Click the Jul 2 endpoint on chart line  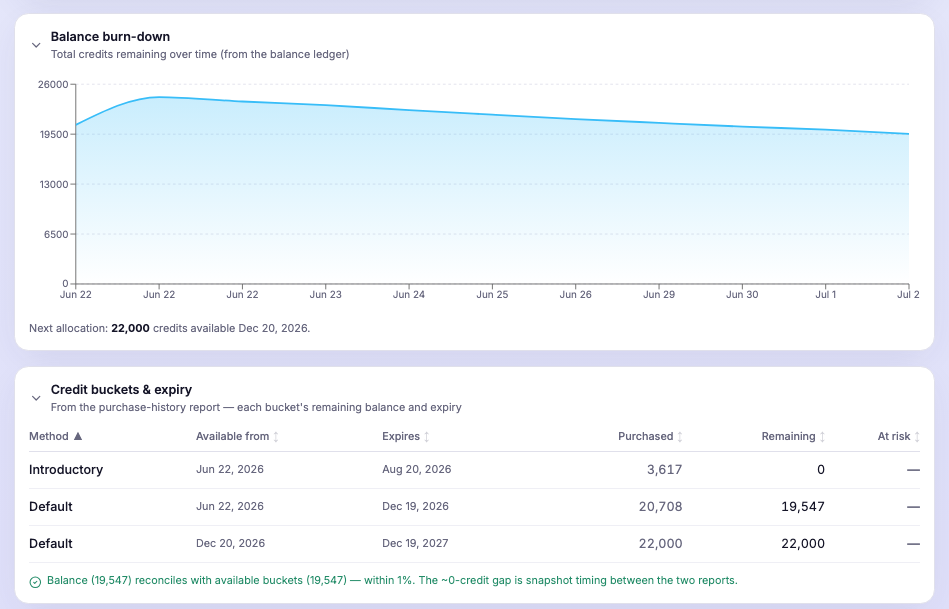(908, 134)
